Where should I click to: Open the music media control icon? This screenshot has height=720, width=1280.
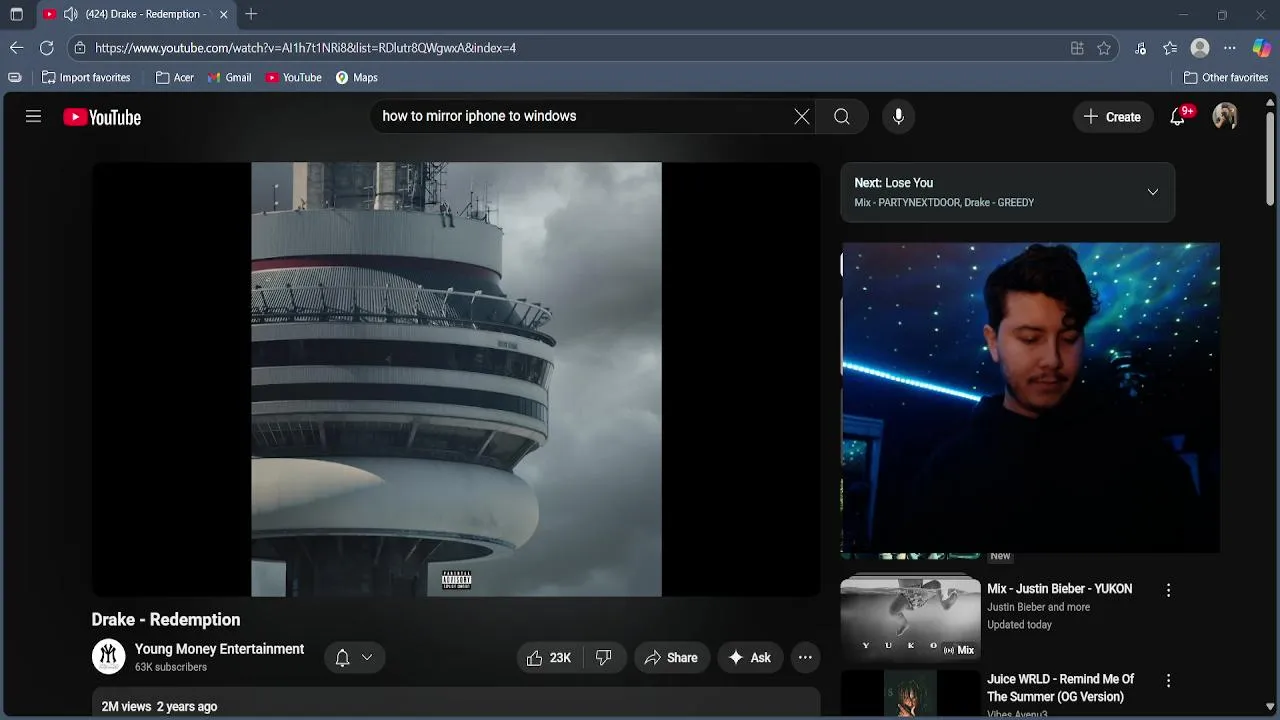point(1140,48)
